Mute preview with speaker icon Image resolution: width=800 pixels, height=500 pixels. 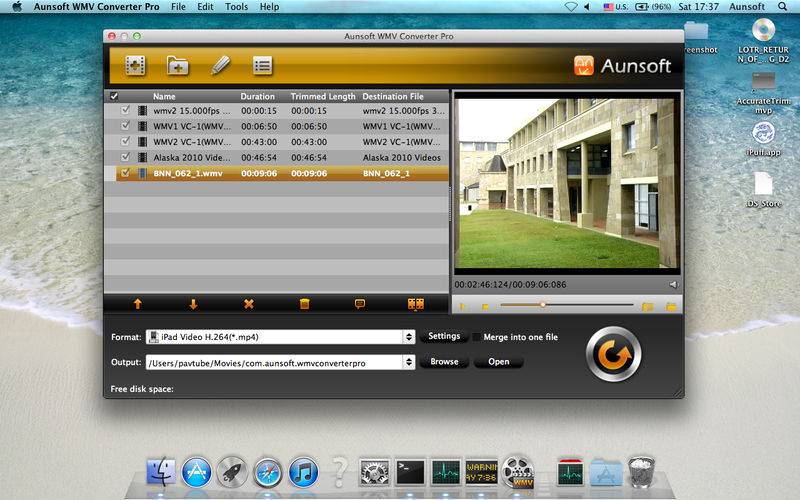click(x=673, y=285)
